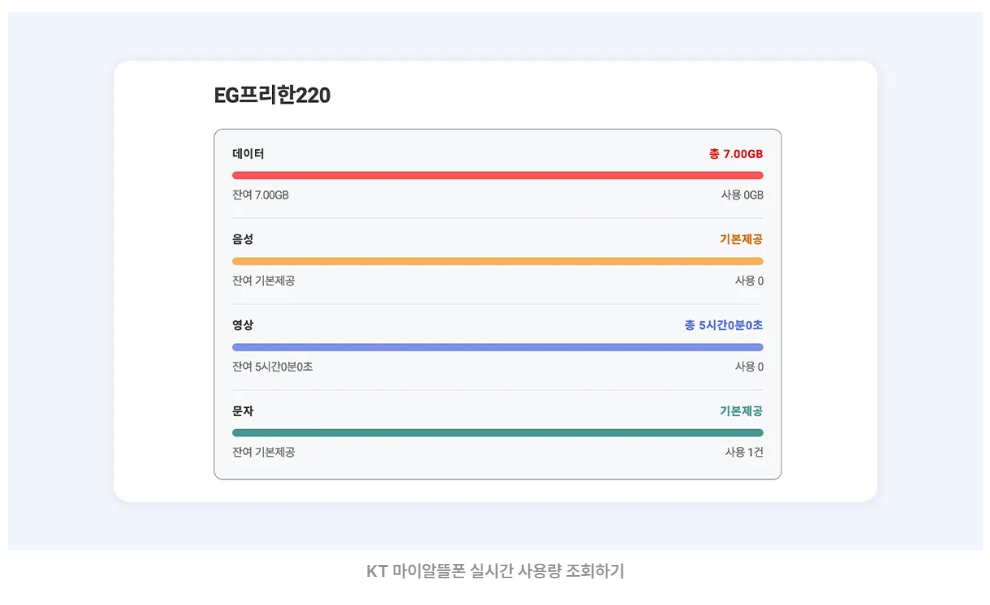Screen dimensions: 990x605
Task: Click the red 총 7.00GB total link
Action: [x=737, y=155]
